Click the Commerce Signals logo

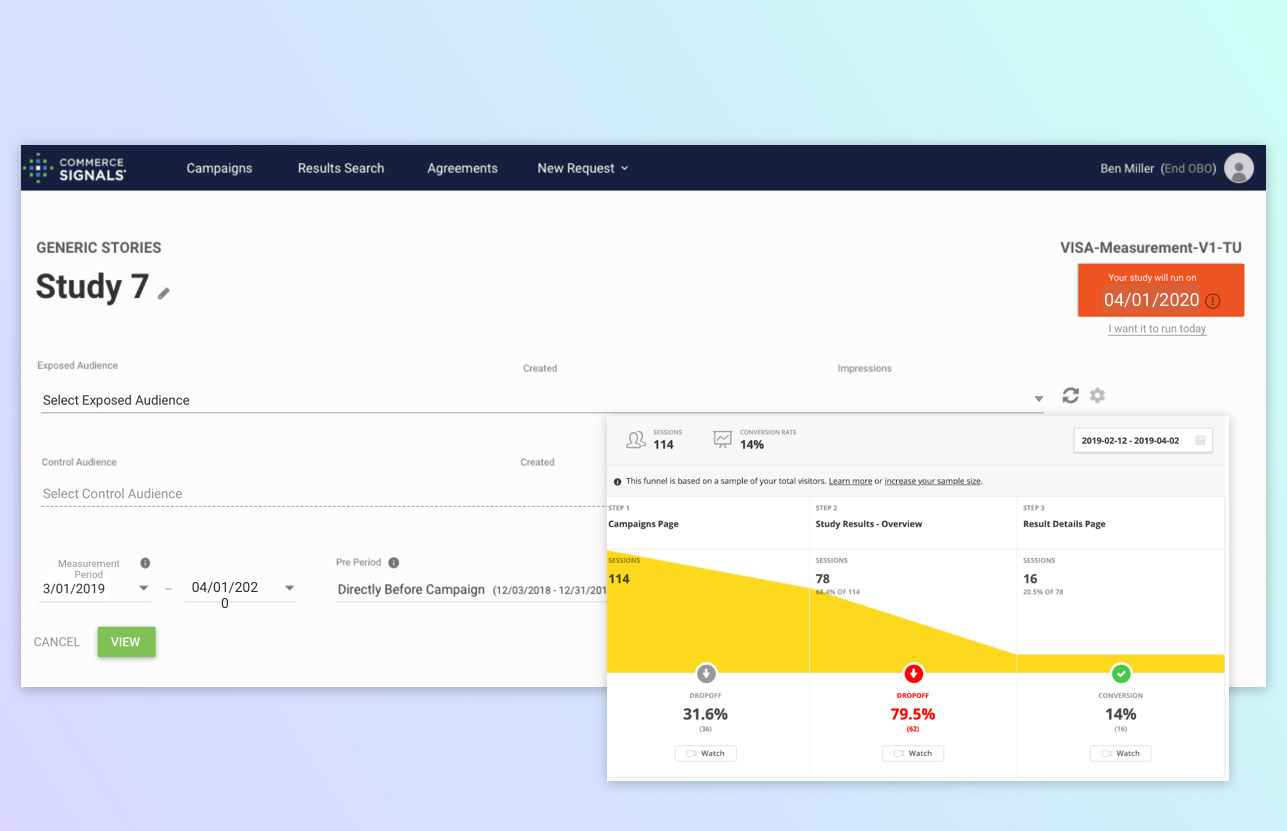pyautogui.click(x=75, y=168)
